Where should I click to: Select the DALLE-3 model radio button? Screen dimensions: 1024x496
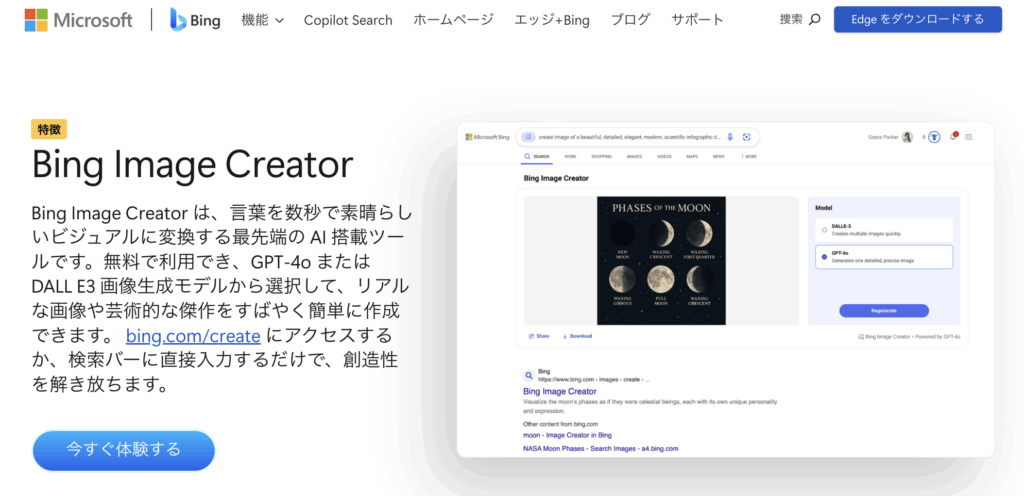[824, 230]
